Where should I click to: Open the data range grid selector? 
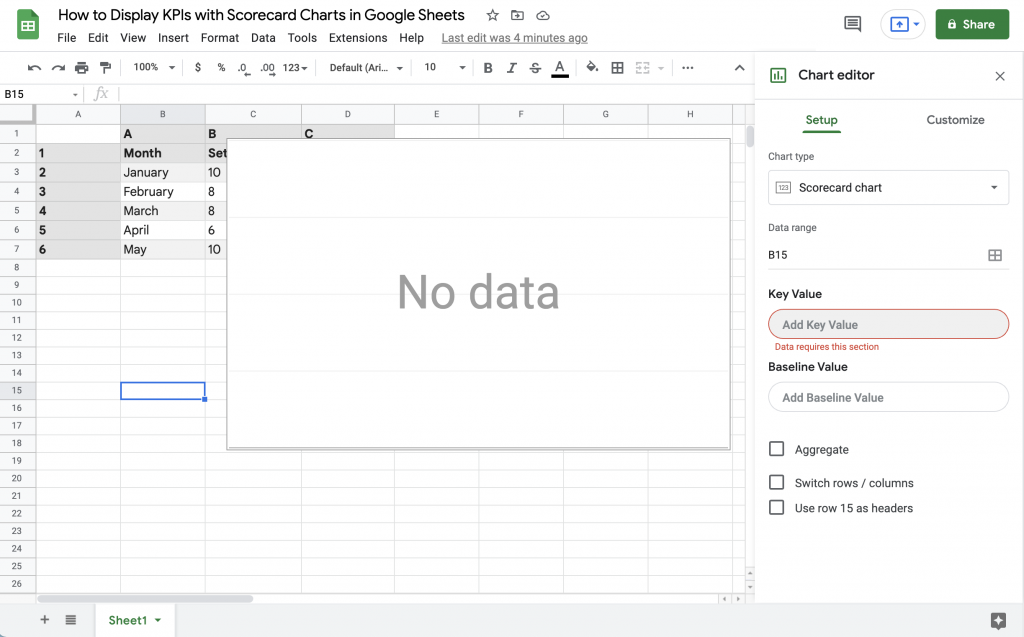point(995,255)
